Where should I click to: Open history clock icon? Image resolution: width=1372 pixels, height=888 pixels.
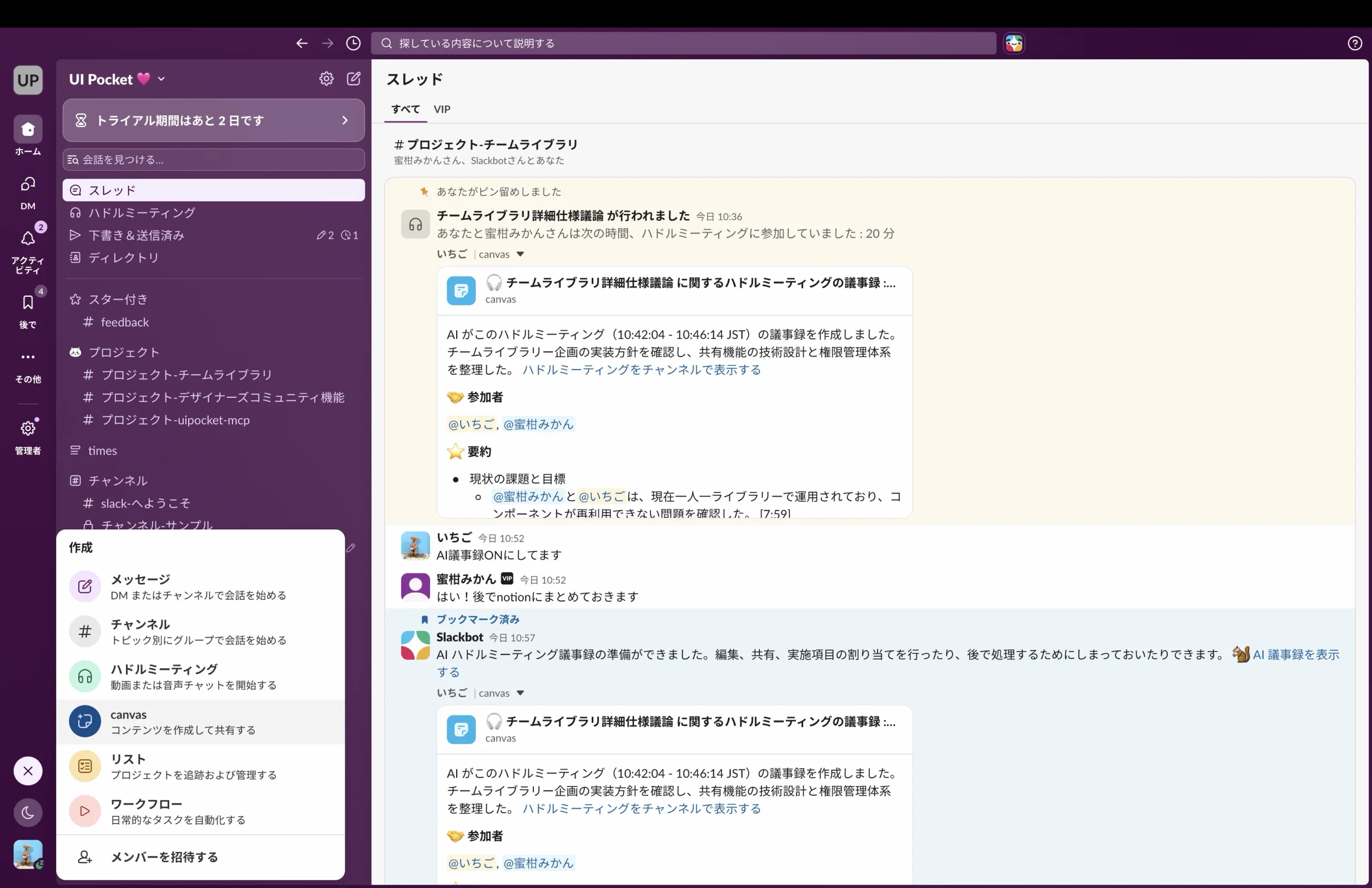pos(354,43)
